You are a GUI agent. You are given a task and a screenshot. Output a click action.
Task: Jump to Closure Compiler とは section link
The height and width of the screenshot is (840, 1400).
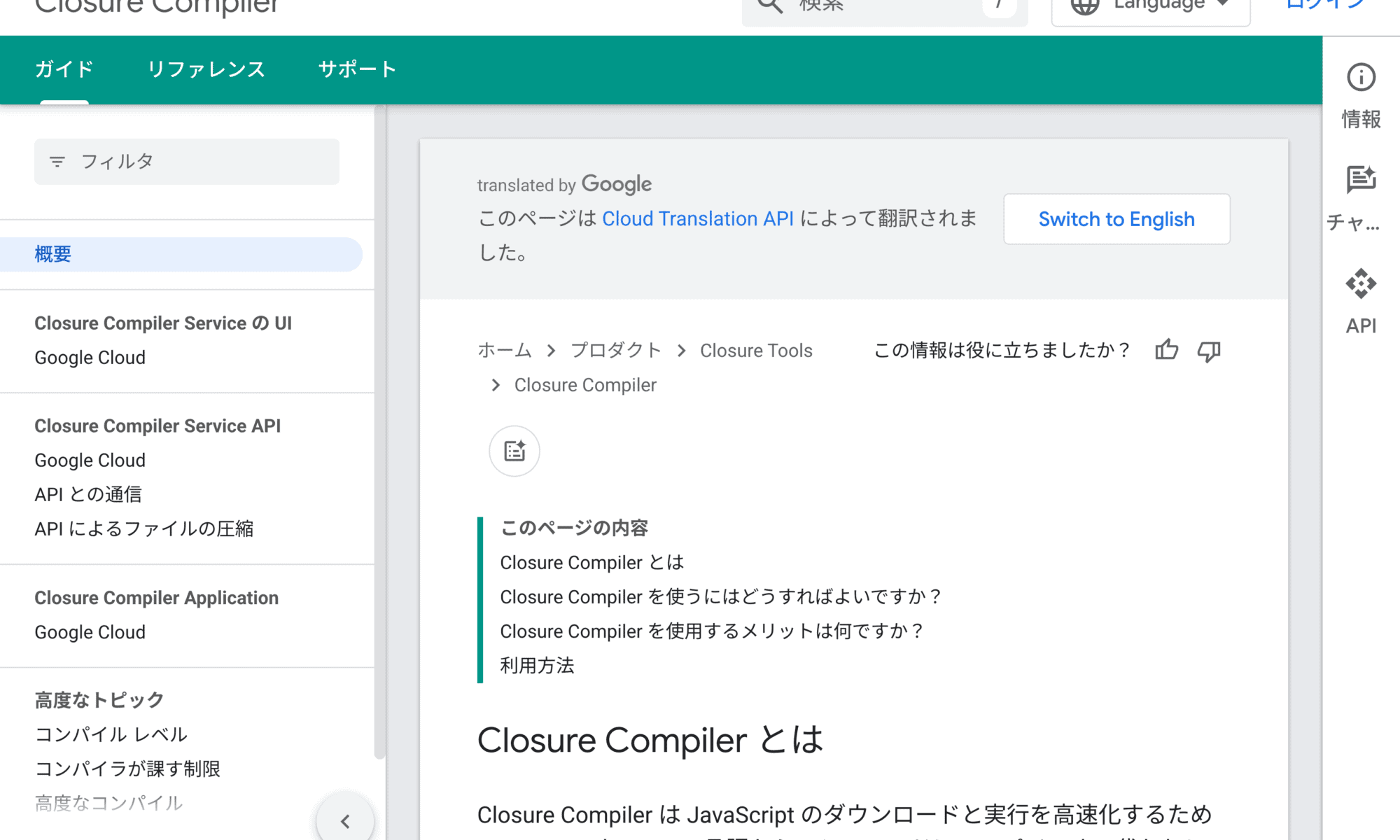coord(591,563)
